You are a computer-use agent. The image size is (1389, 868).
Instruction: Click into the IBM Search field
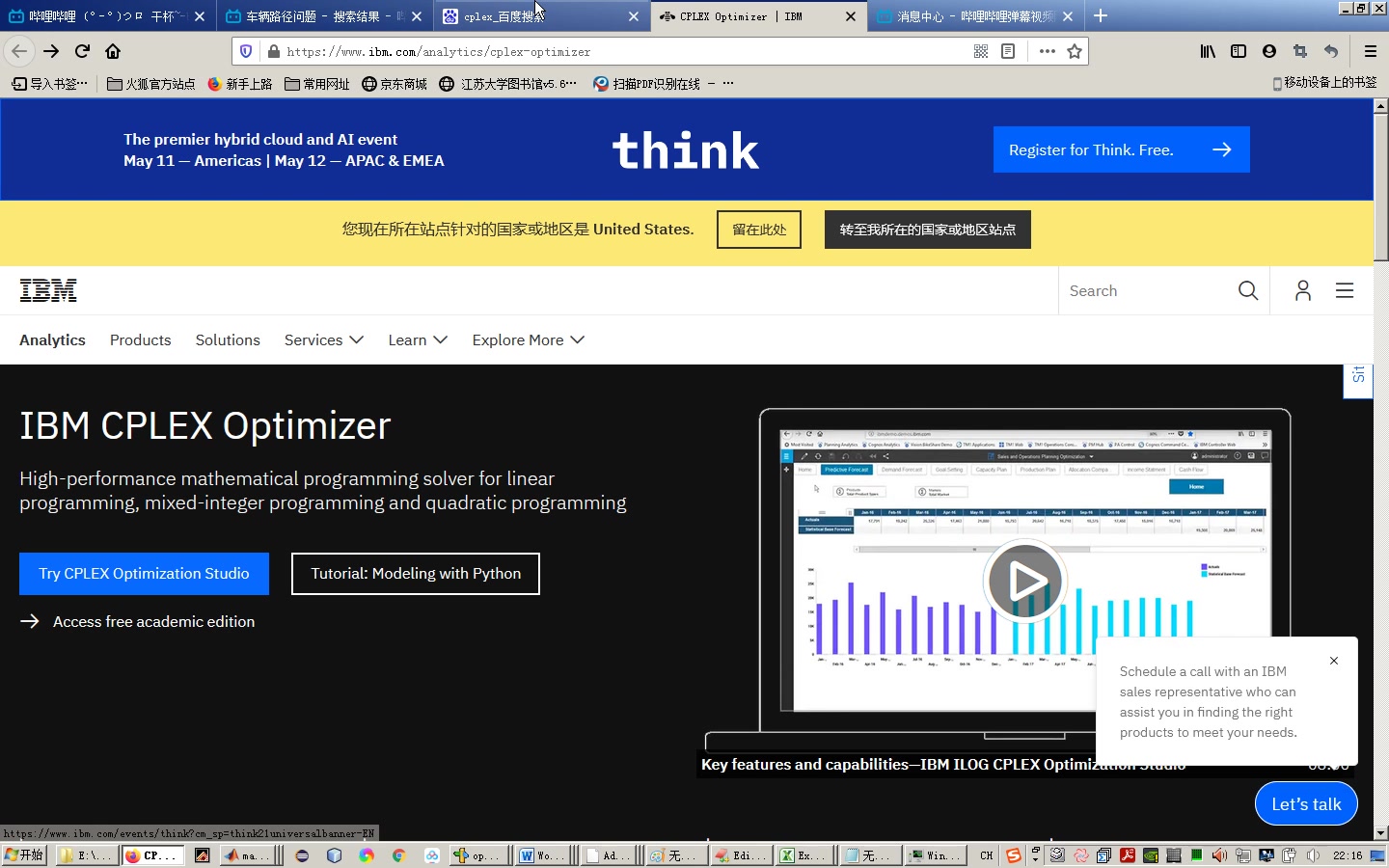click(x=1148, y=290)
